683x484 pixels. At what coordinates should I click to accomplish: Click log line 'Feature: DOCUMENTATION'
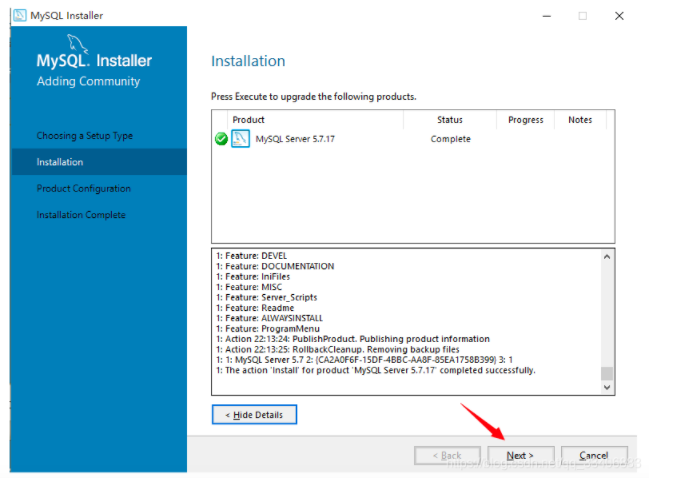(x=275, y=266)
